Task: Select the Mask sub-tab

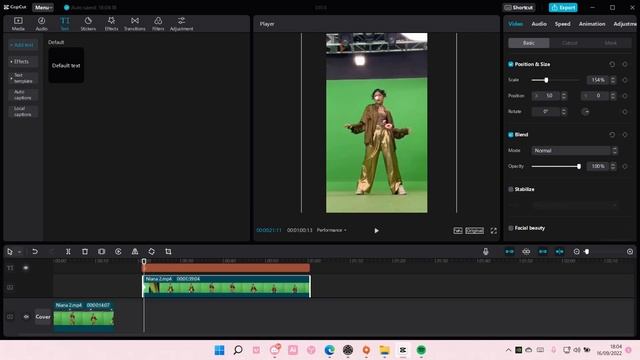Action: click(x=611, y=43)
